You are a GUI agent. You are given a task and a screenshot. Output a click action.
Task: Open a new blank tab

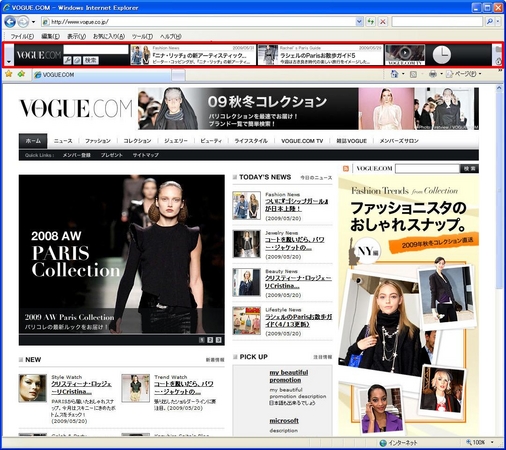point(179,75)
